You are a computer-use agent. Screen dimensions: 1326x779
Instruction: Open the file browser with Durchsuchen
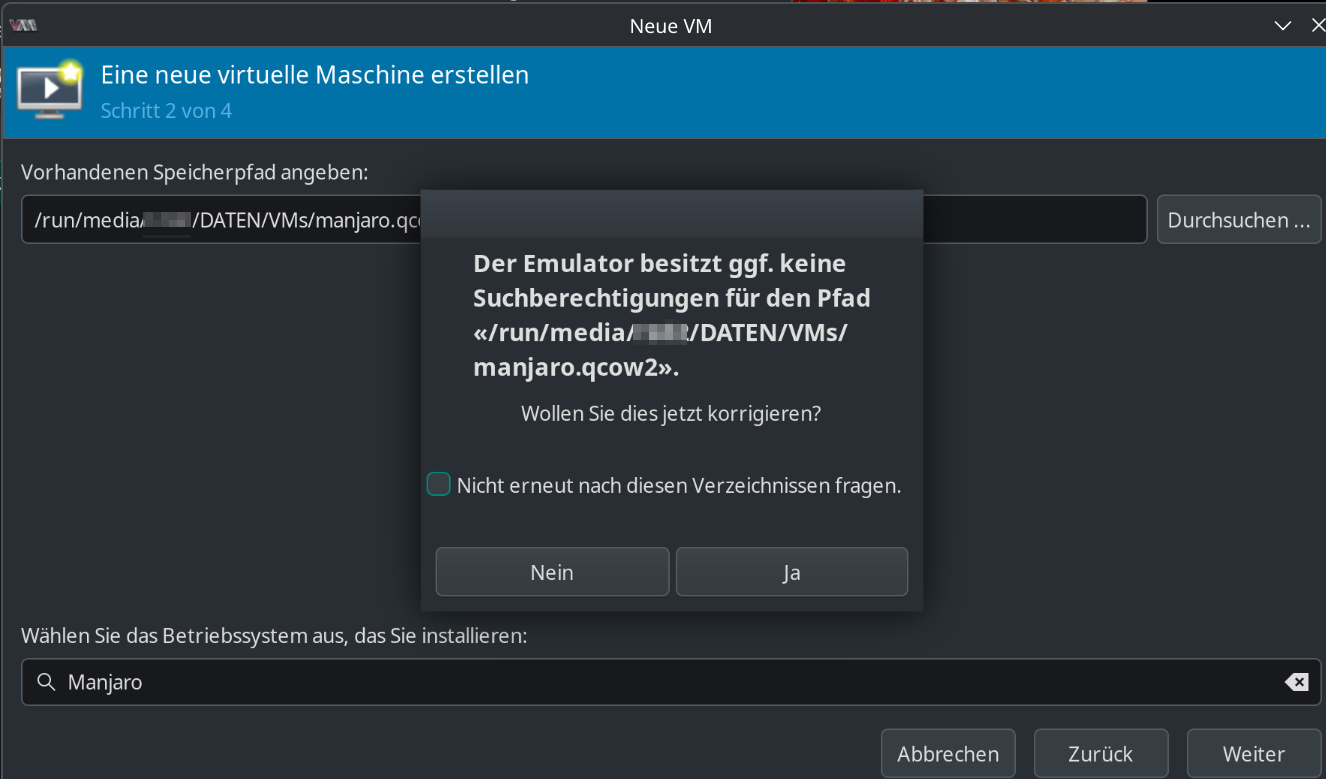point(1238,220)
